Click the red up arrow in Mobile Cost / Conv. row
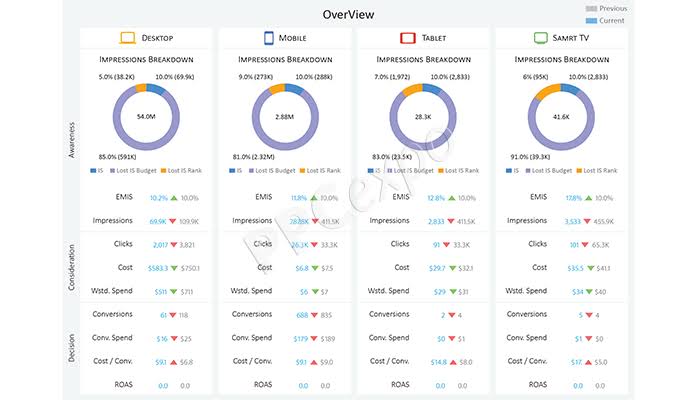698x400 pixels. [x=313, y=362]
